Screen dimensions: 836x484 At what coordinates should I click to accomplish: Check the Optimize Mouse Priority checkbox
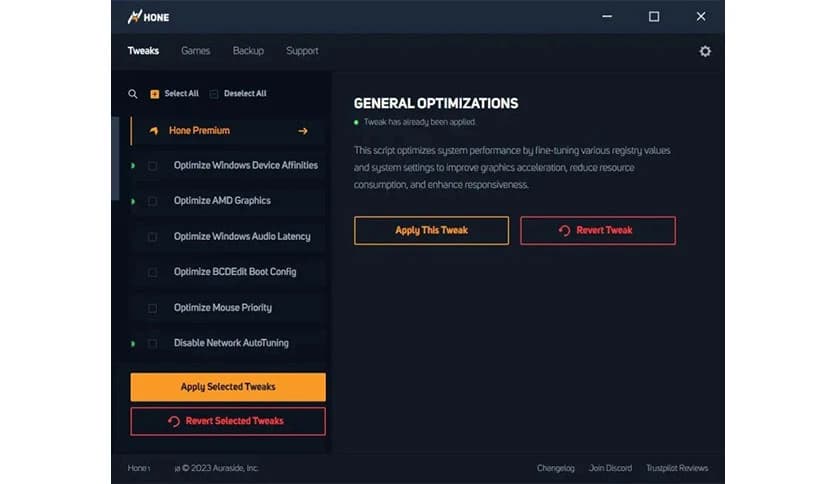(152, 308)
